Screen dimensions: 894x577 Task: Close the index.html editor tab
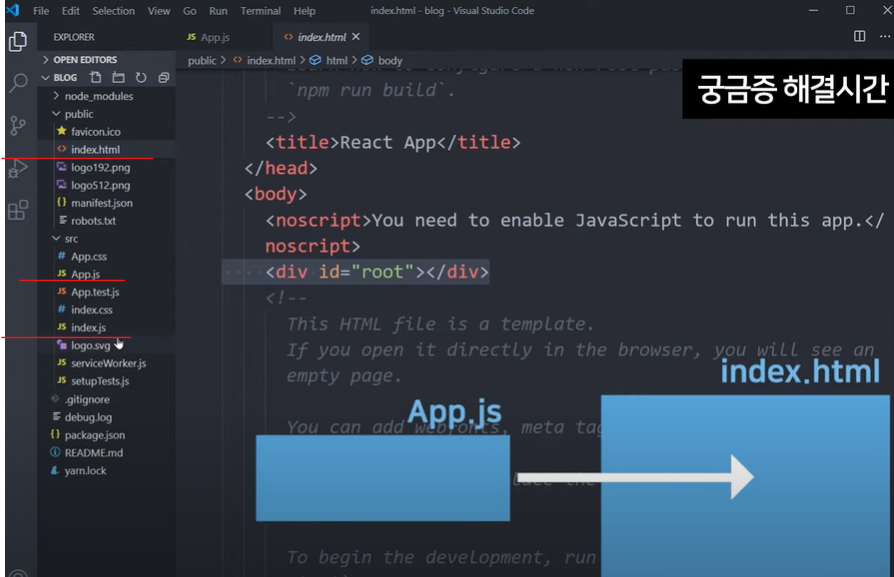pos(356,36)
